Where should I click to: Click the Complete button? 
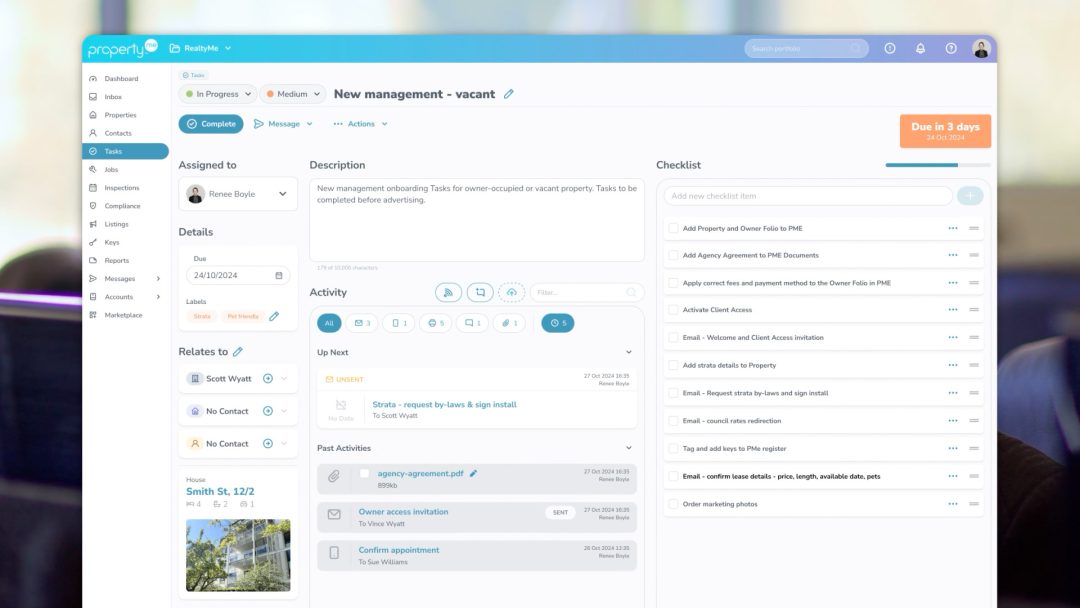coord(211,124)
